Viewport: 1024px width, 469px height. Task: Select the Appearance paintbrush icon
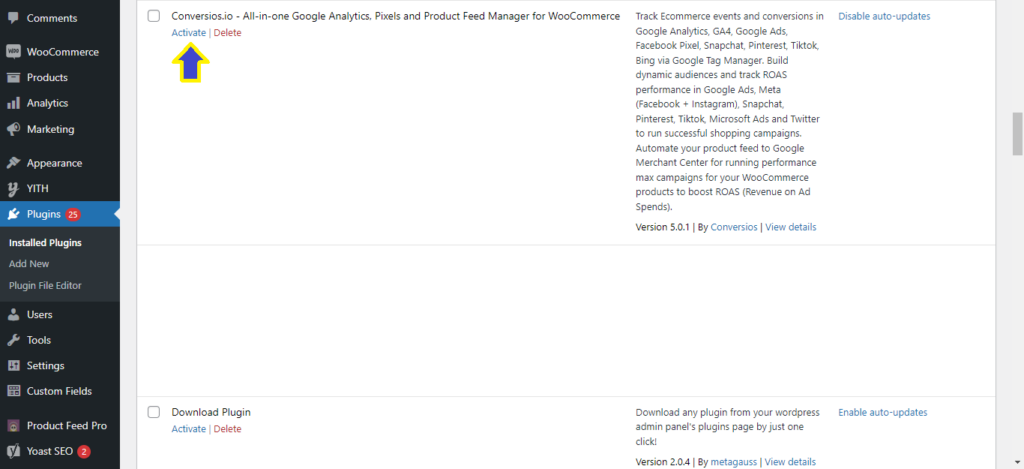click(13, 163)
